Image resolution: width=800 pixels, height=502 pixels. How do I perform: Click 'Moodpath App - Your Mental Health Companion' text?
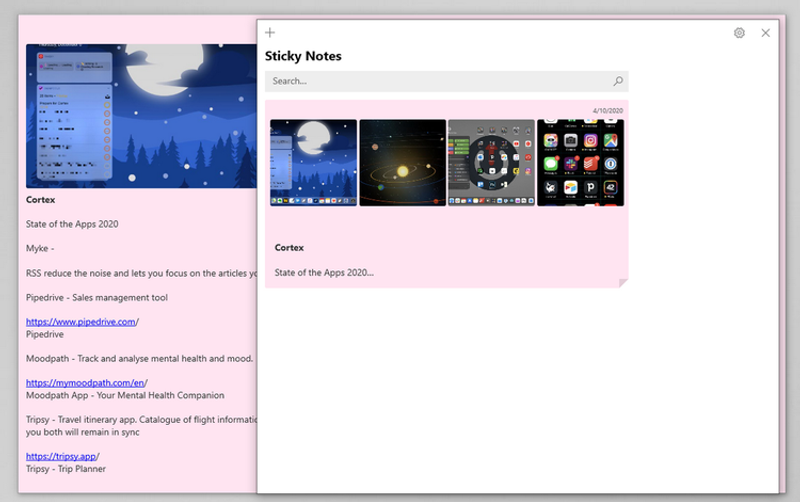(x=125, y=395)
